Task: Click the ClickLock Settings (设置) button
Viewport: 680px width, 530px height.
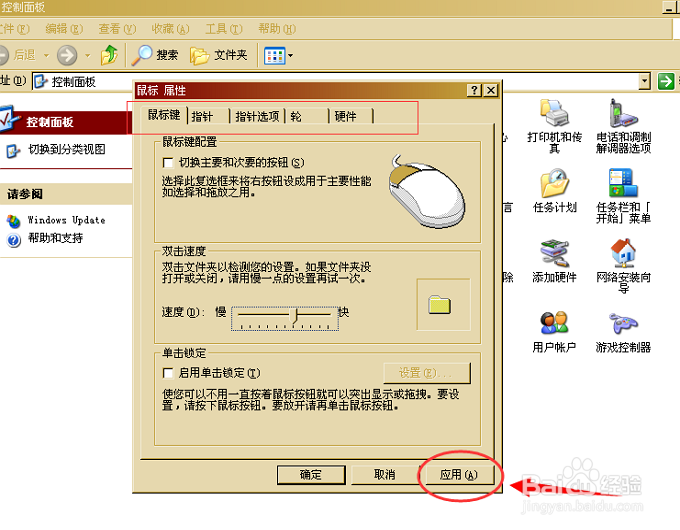Action: pyautogui.click(x=427, y=373)
